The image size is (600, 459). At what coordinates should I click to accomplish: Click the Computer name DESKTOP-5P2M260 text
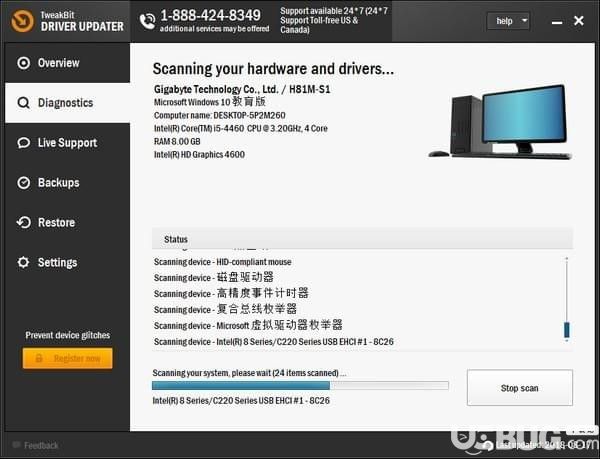click(220, 115)
